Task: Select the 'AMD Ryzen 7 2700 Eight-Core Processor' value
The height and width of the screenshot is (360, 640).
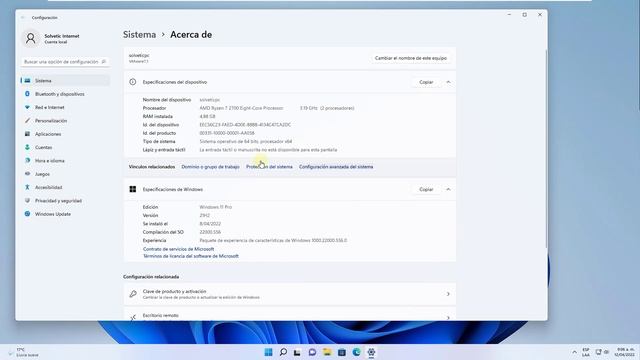Action: click(241, 108)
